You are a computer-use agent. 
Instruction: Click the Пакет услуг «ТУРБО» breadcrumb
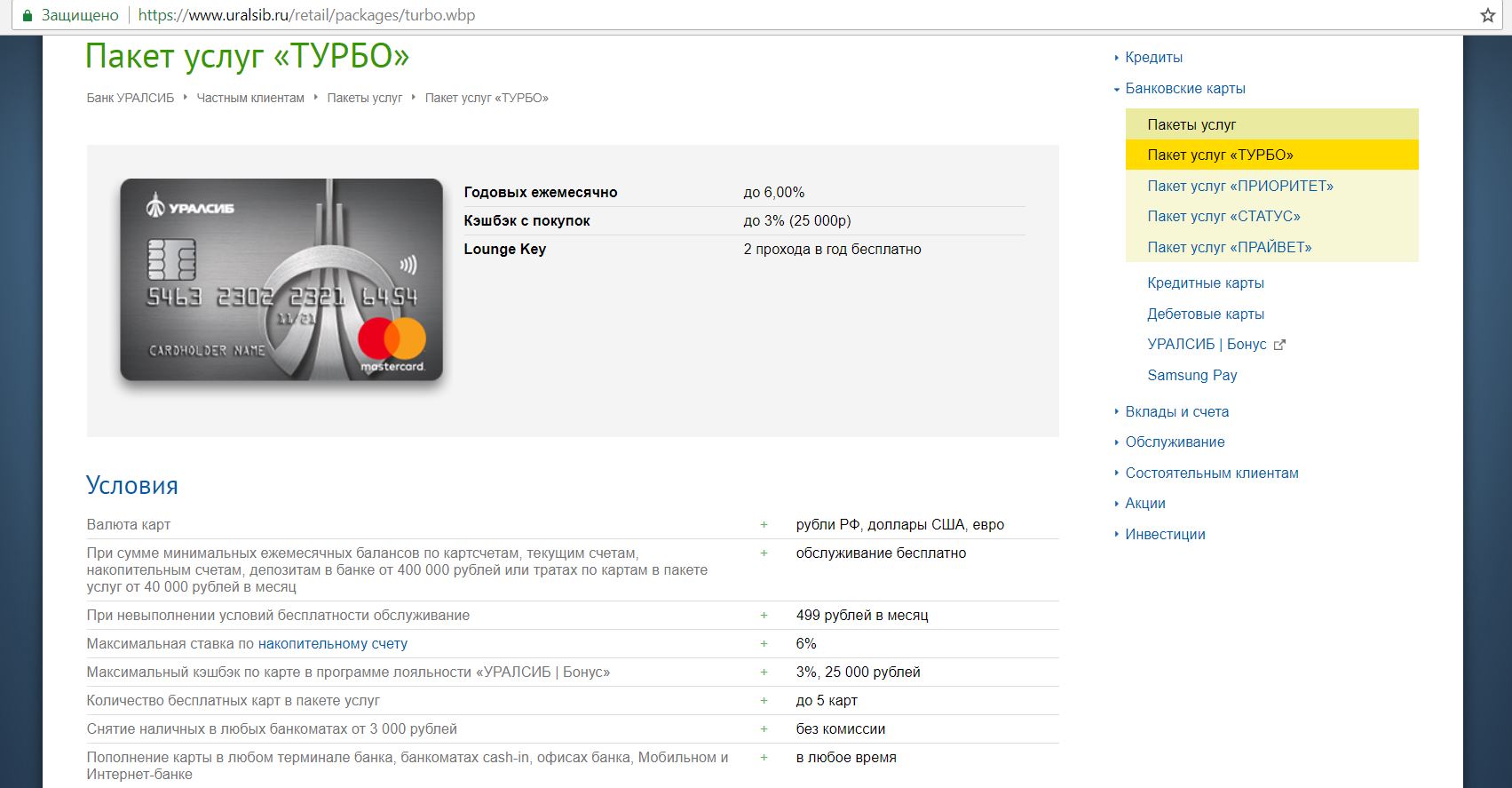coord(487,98)
